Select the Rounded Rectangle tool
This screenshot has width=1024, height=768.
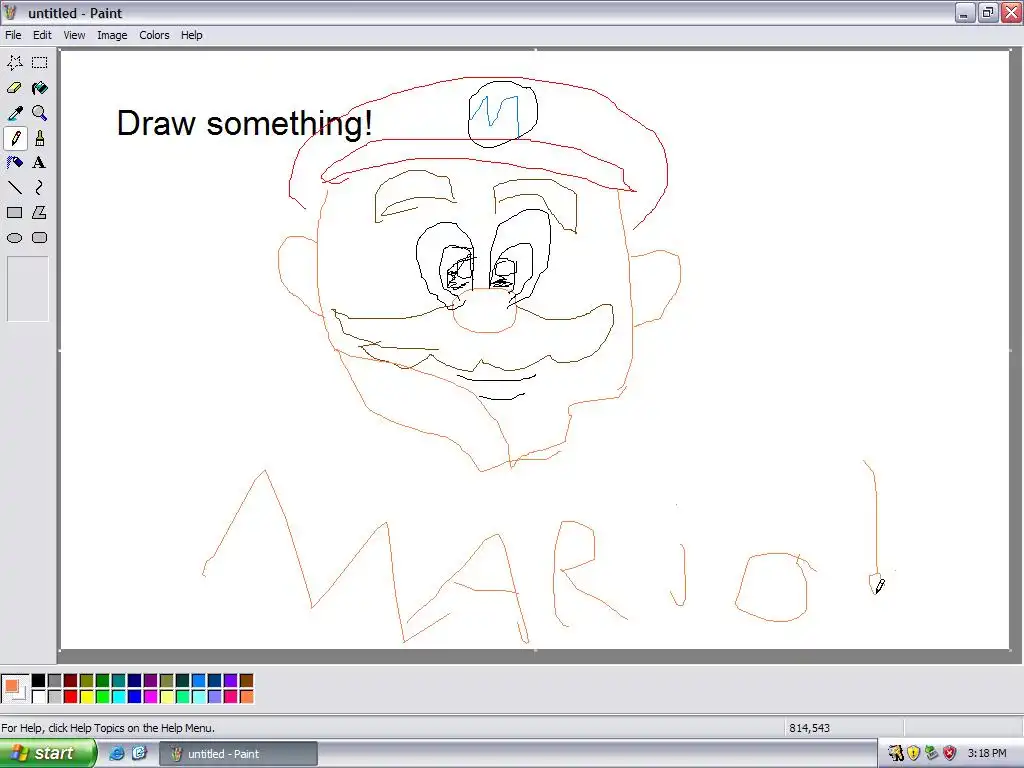point(40,238)
